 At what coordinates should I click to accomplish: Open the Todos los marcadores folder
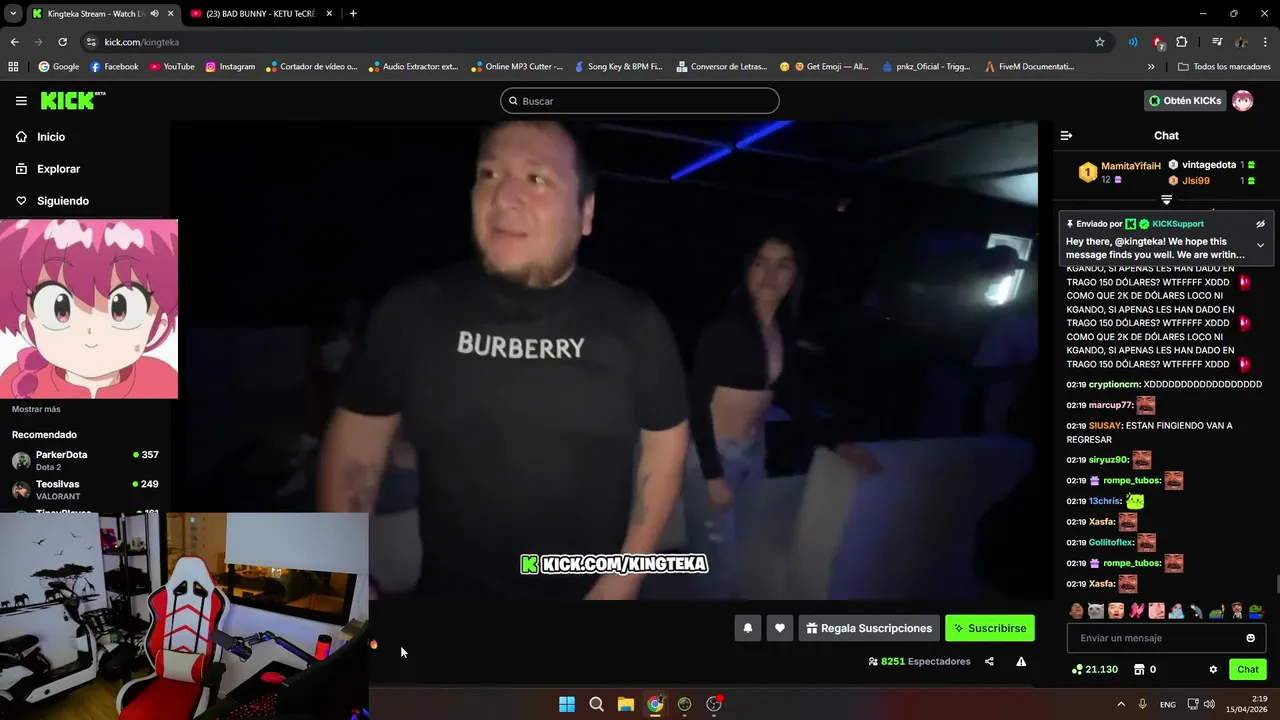click(x=1224, y=67)
